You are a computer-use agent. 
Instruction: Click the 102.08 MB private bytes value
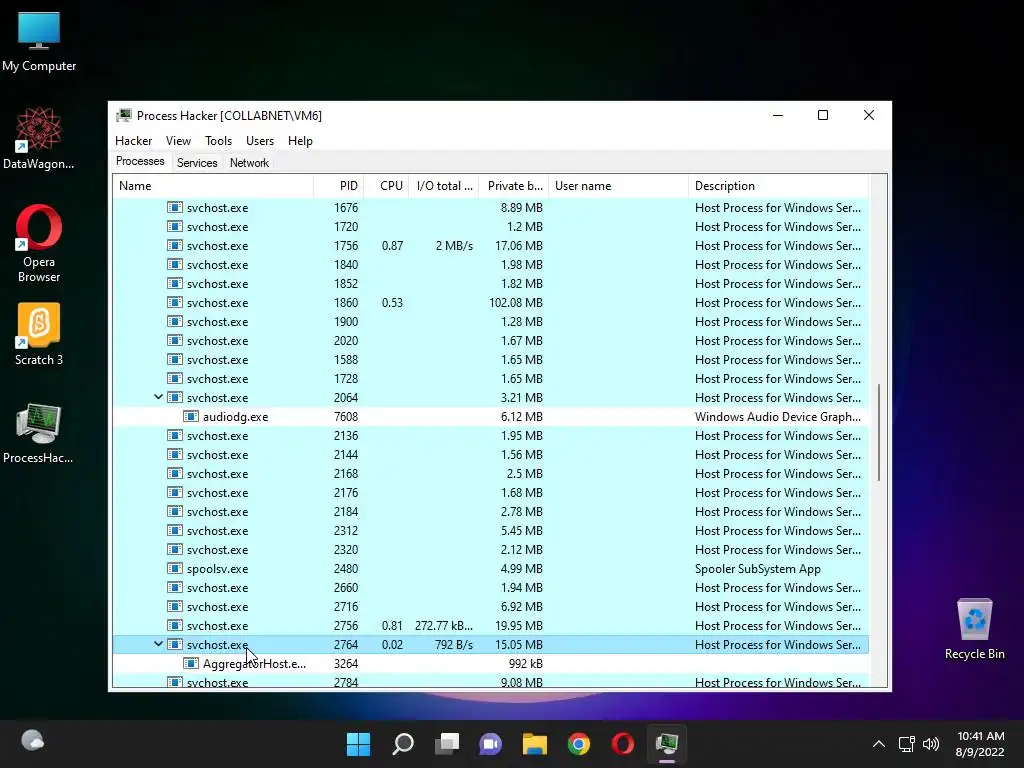tap(516, 303)
